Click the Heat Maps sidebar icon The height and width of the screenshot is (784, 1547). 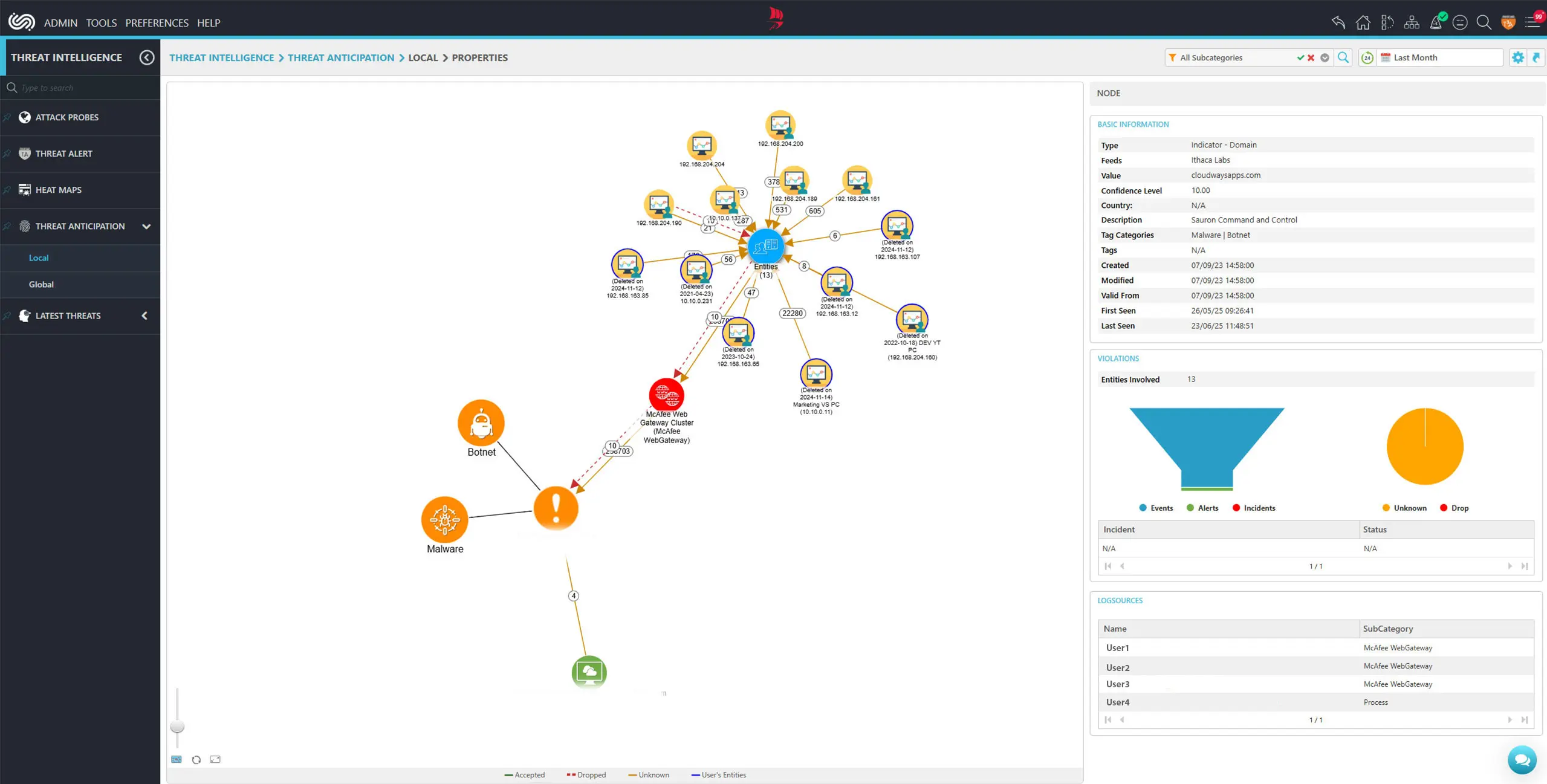pyautogui.click(x=24, y=189)
